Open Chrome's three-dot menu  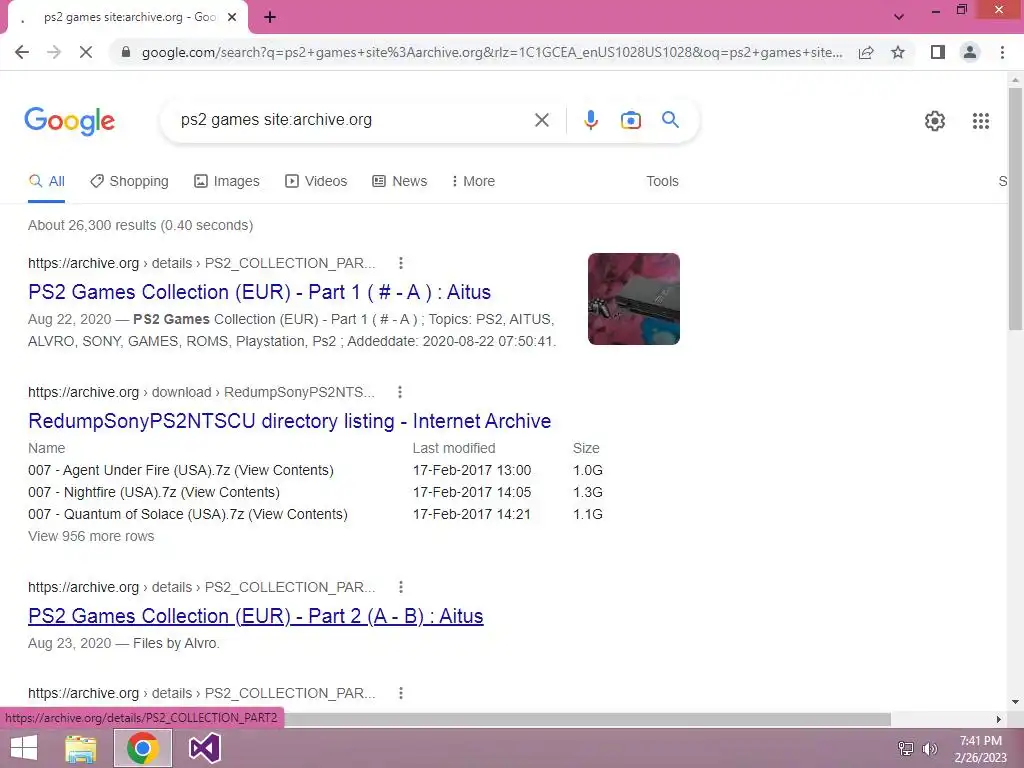[1002, 52]
